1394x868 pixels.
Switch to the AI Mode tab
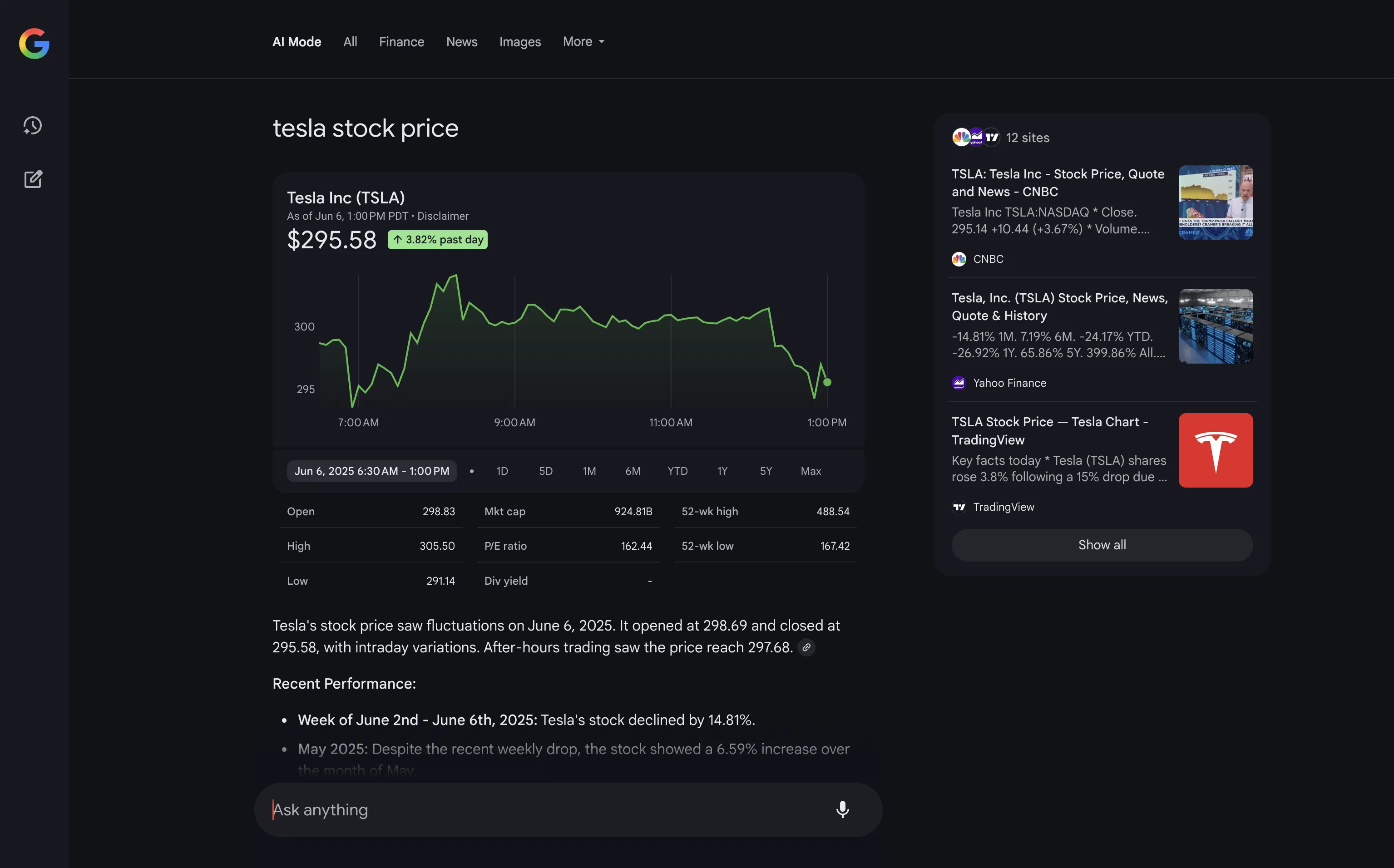coord(297,42)
